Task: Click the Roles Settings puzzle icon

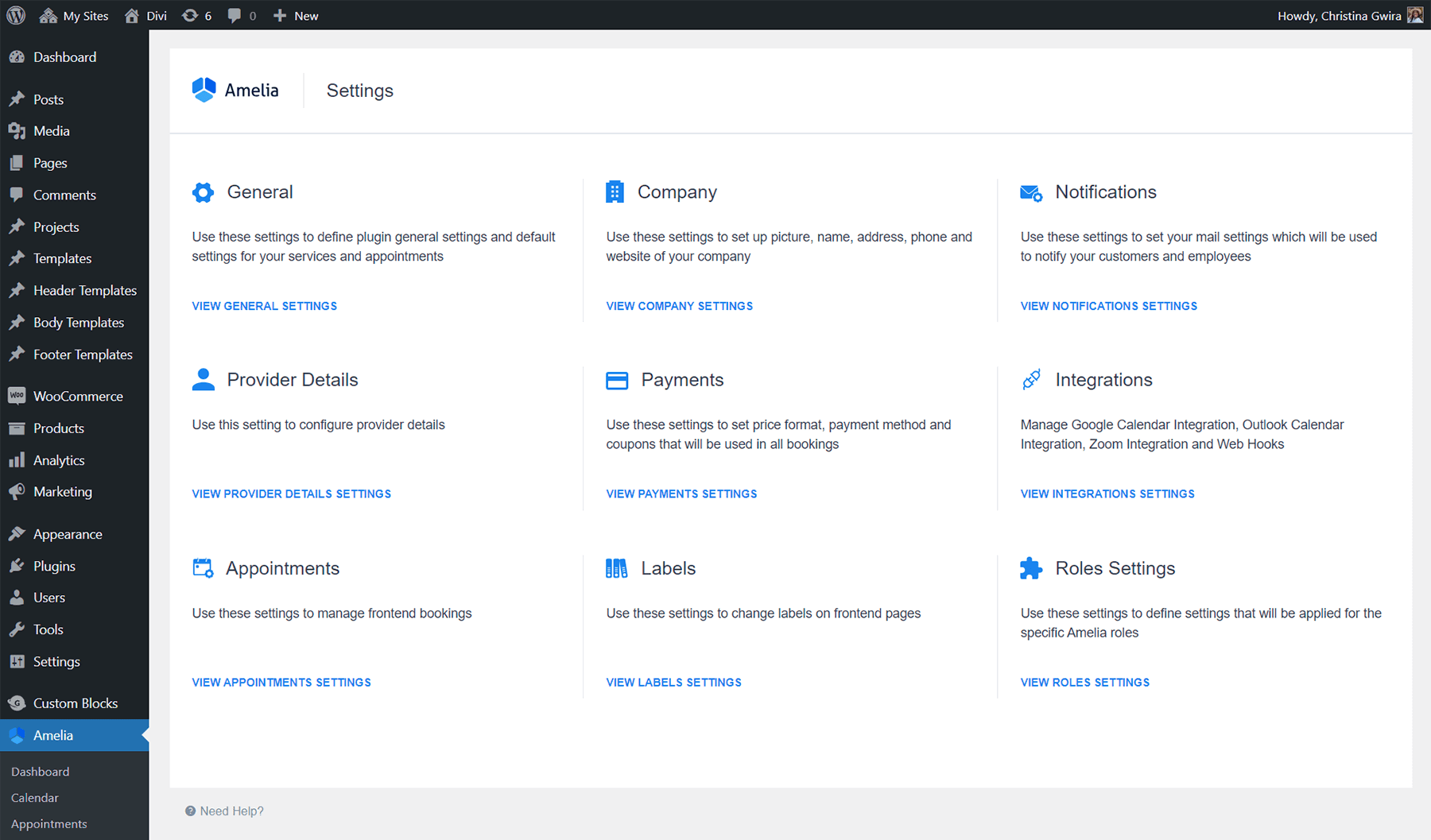Action: (x=1031, y=568)
